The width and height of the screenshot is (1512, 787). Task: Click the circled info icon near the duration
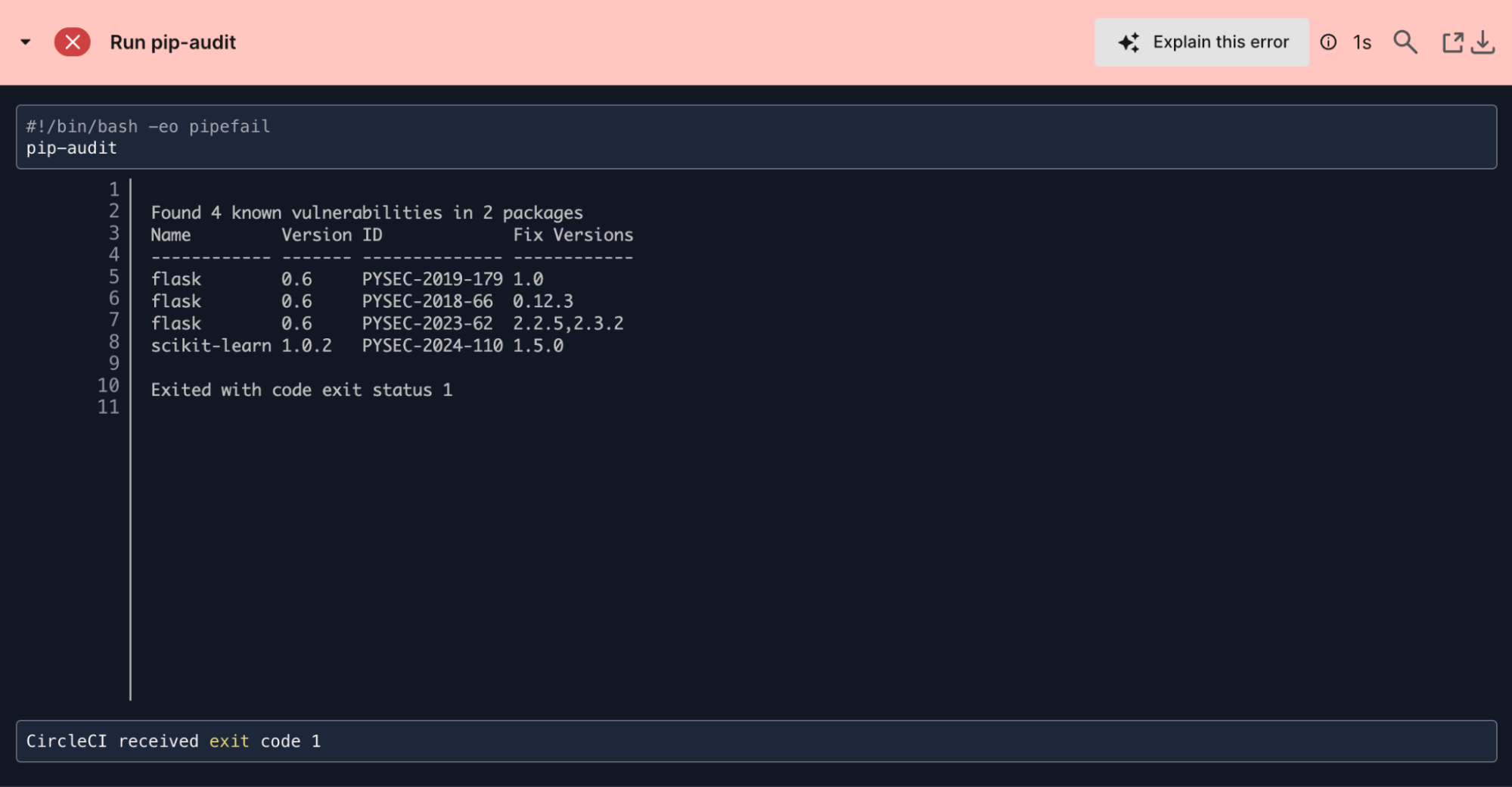[1327, 42]
